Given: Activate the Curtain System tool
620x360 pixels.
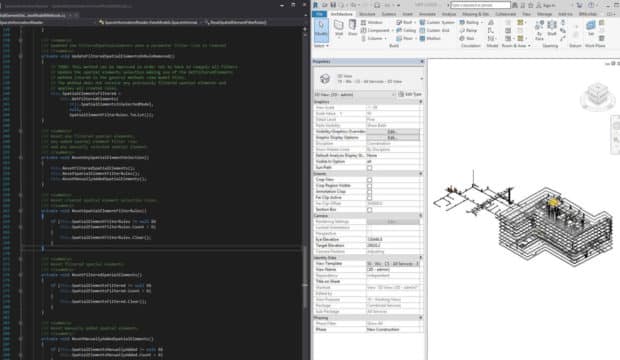Looking at the screenshot, I should pos(437,23).
